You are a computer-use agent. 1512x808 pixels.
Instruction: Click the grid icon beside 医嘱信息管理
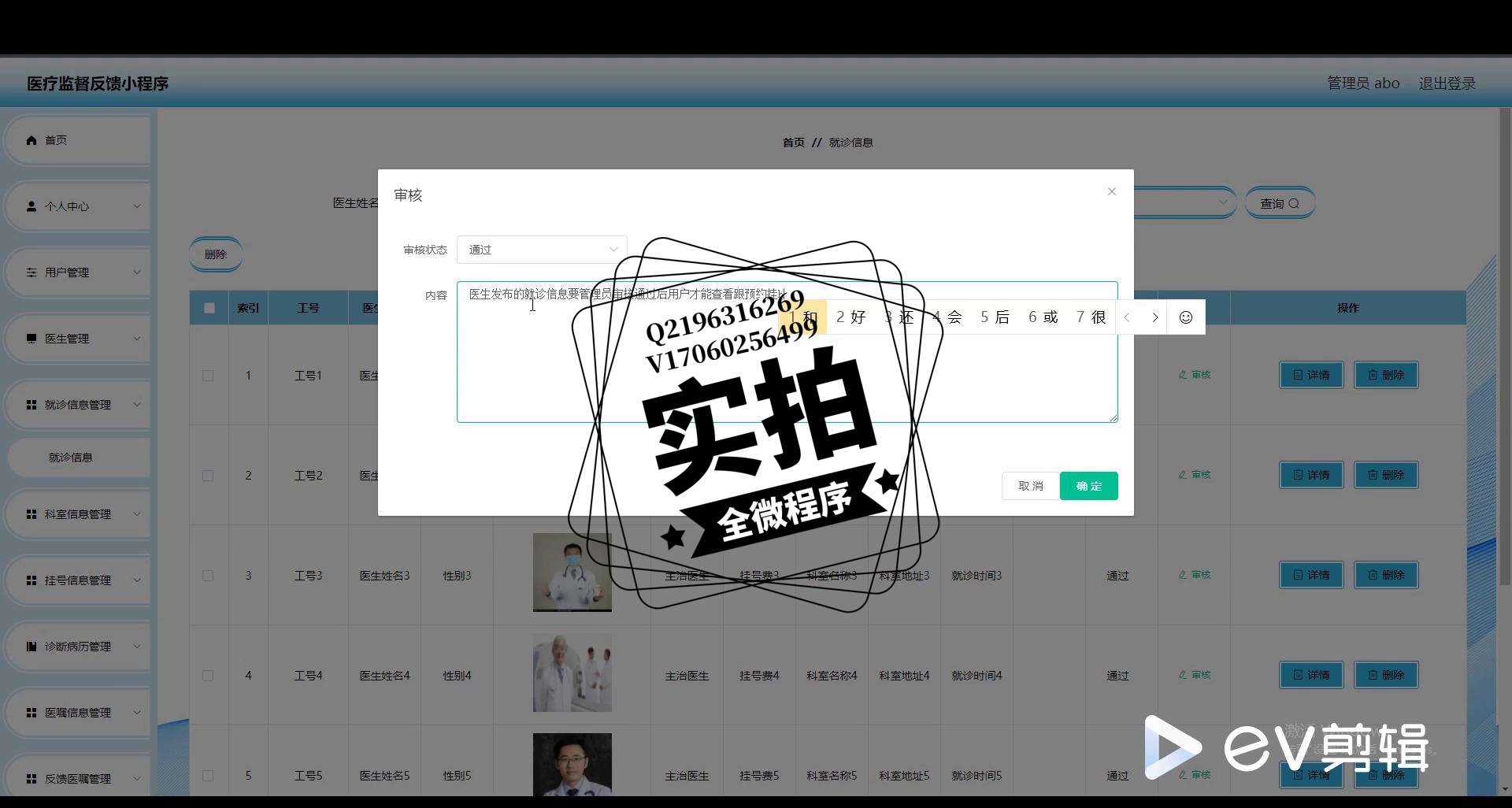pos(31,713)
